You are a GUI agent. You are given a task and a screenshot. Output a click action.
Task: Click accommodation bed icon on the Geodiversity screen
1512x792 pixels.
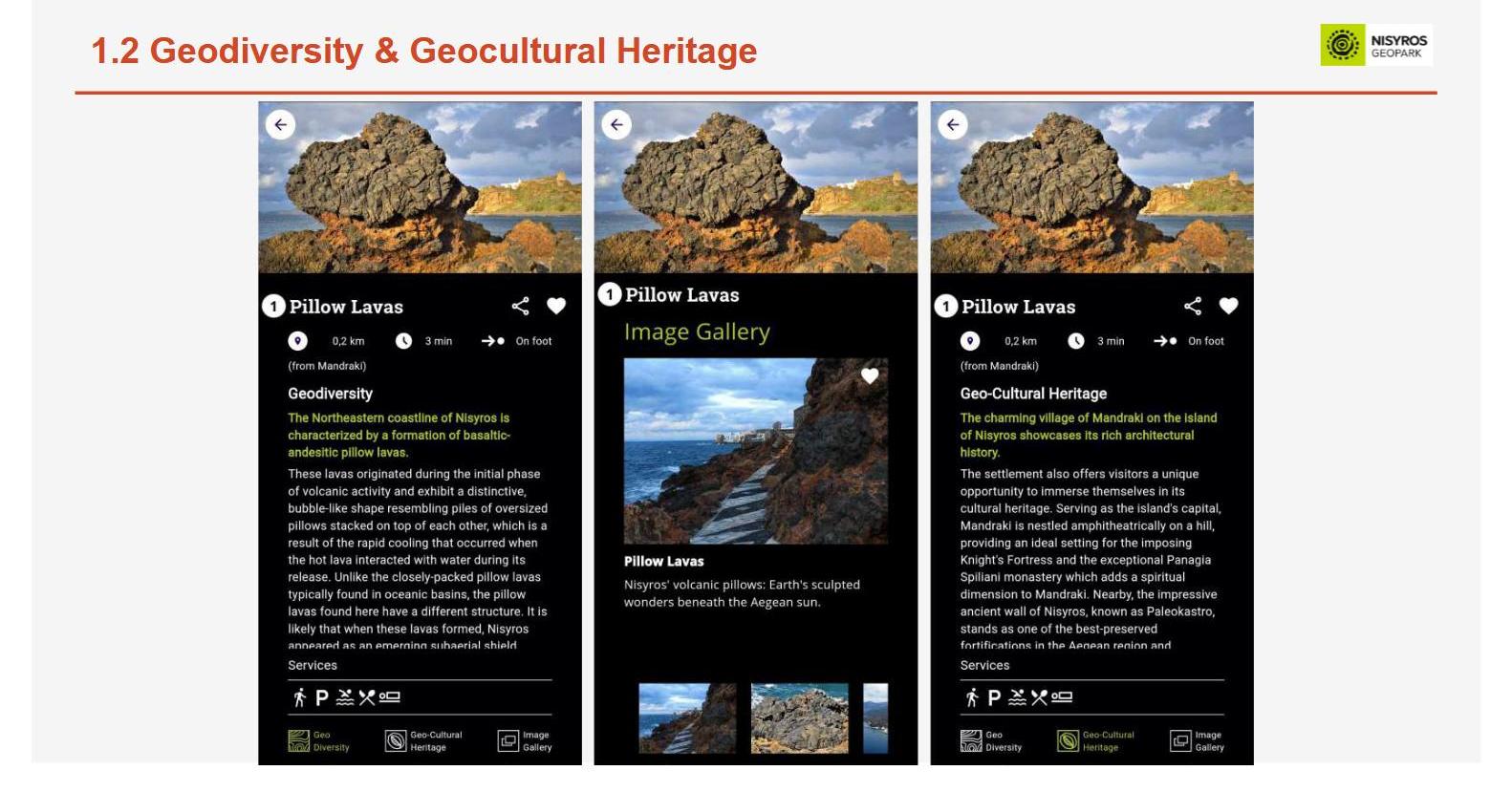coord(390,697)
